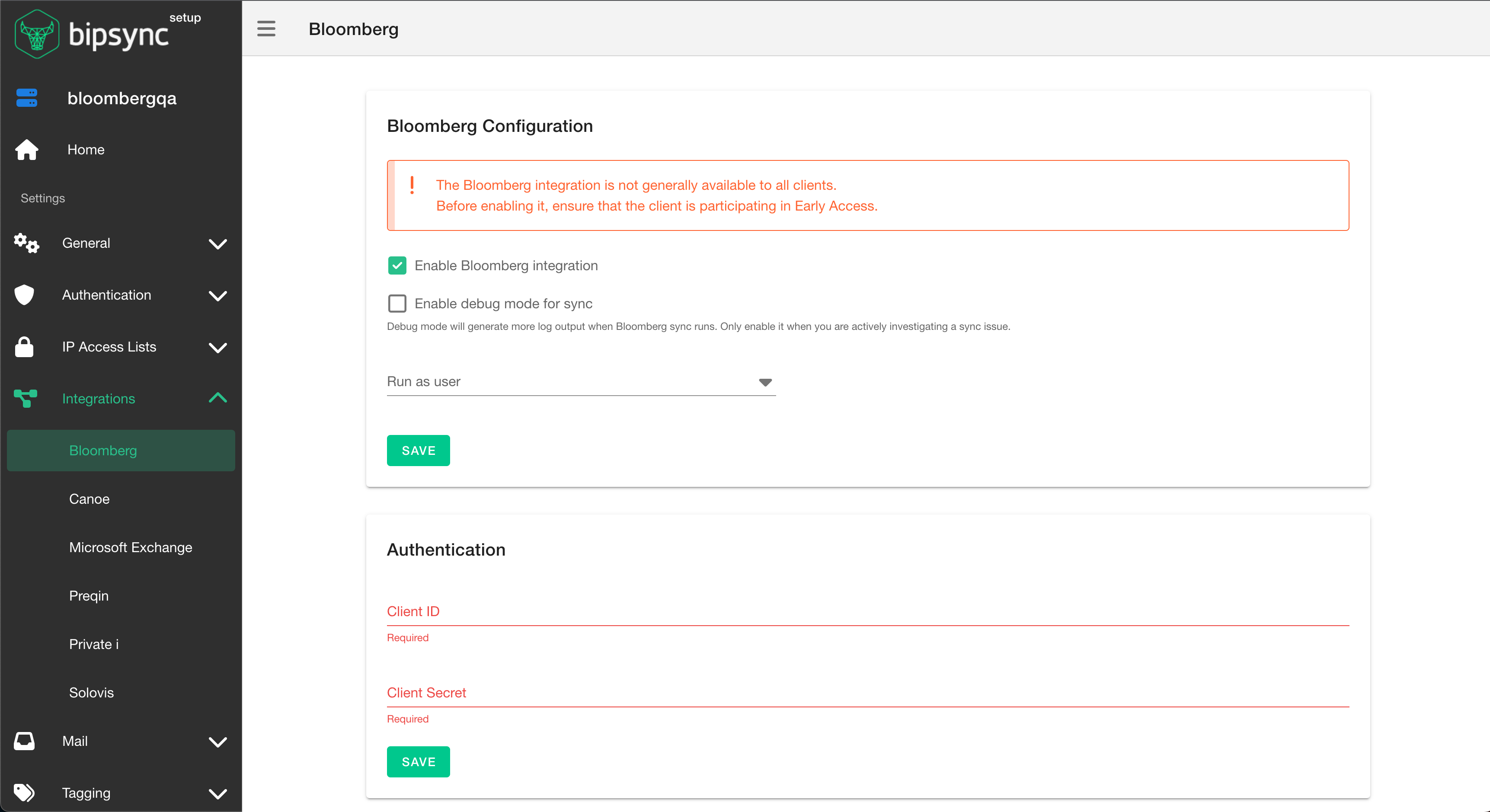Viewport: 1490px width, 812px height.
Task: Expand the General settings chevron
Action: pyautogui.click(x=217, y=243)
